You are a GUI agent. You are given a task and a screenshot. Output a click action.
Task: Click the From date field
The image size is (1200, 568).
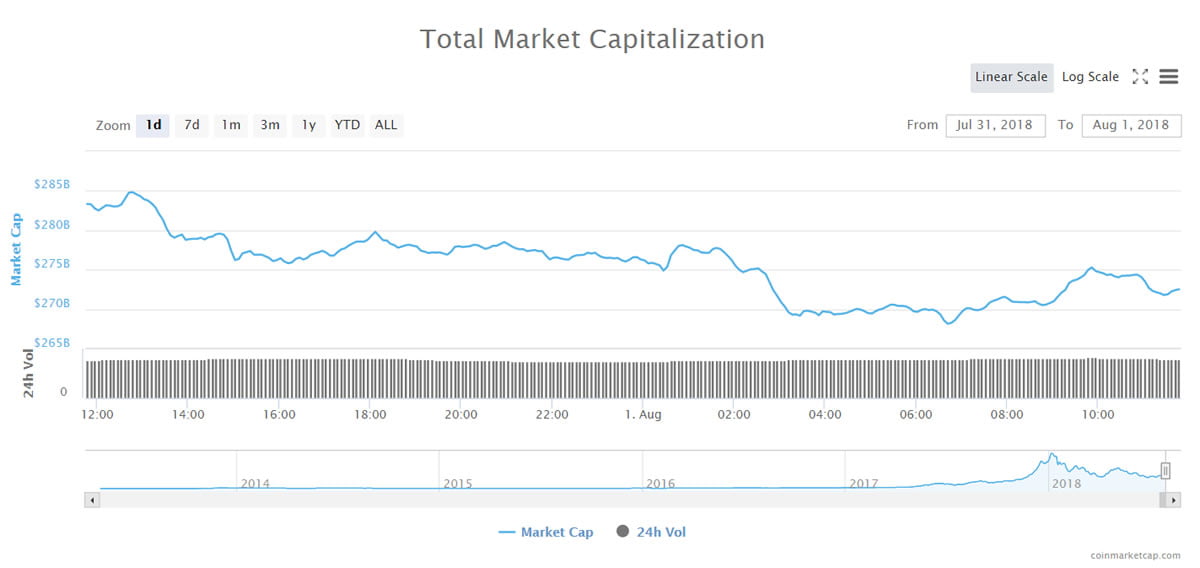point(995,125)
